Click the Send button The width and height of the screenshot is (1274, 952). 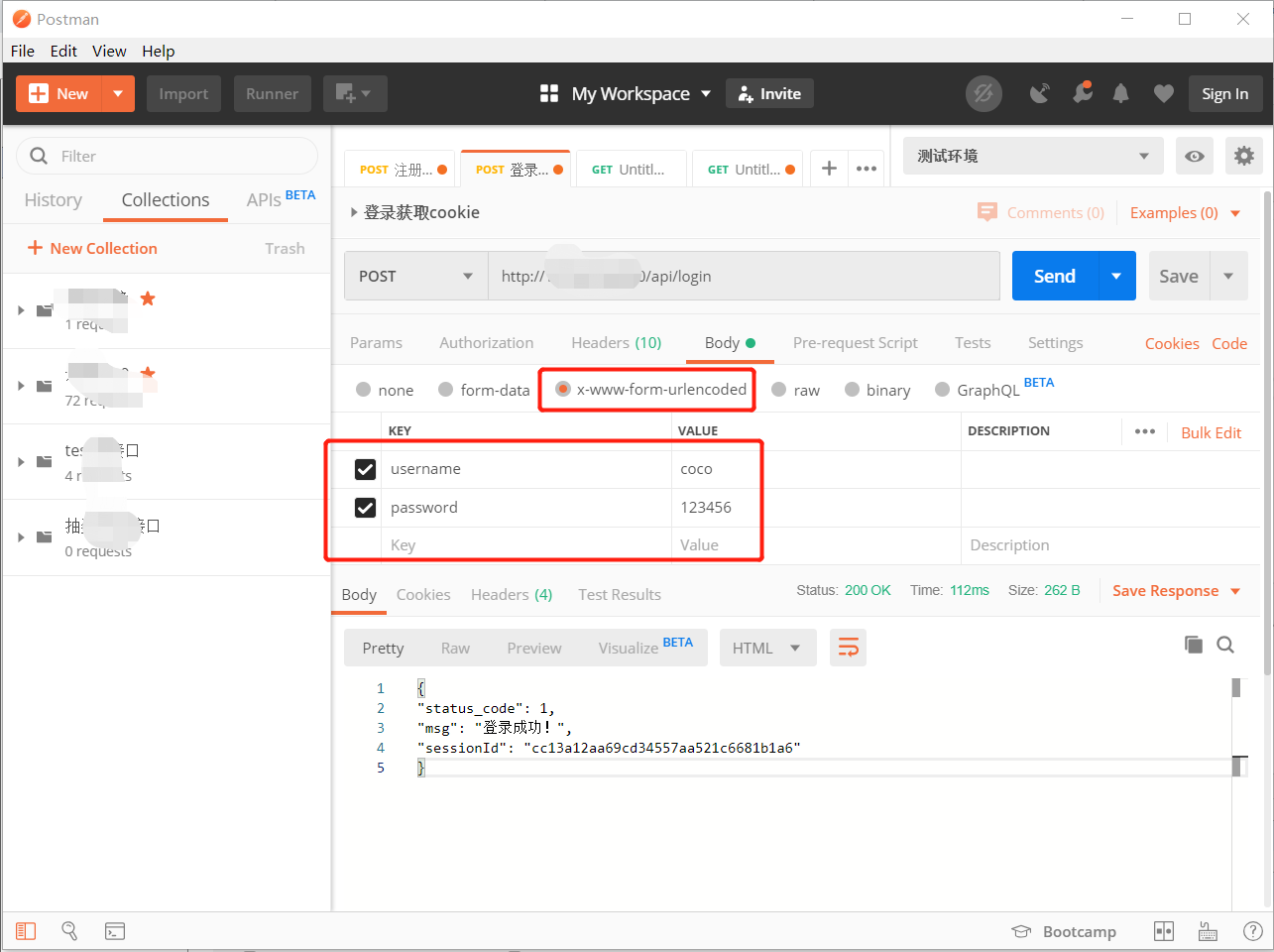(x=1053, y=276)
